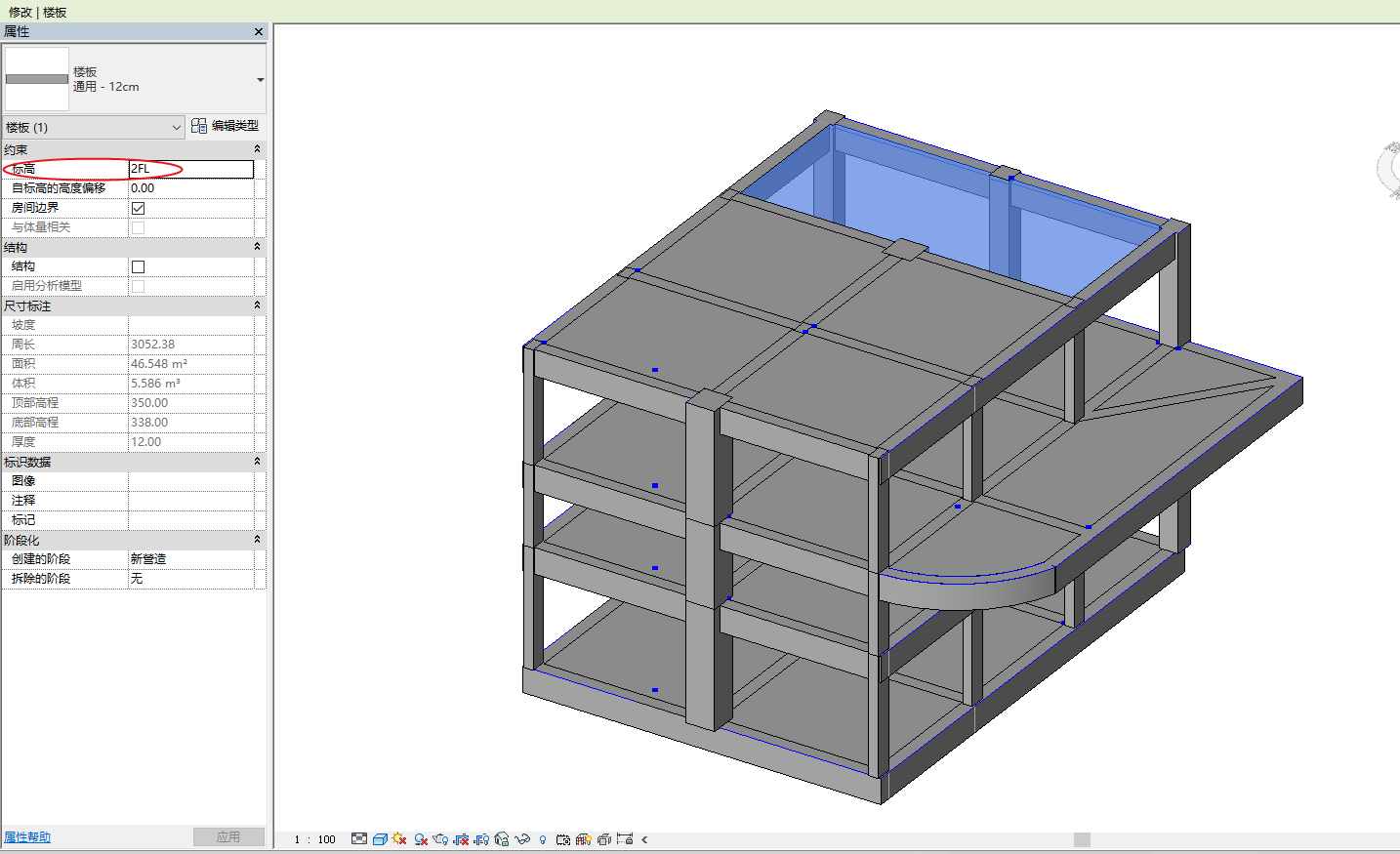Select the visual style cube icon
1400x854 pixels.
(x=380, y=839)
